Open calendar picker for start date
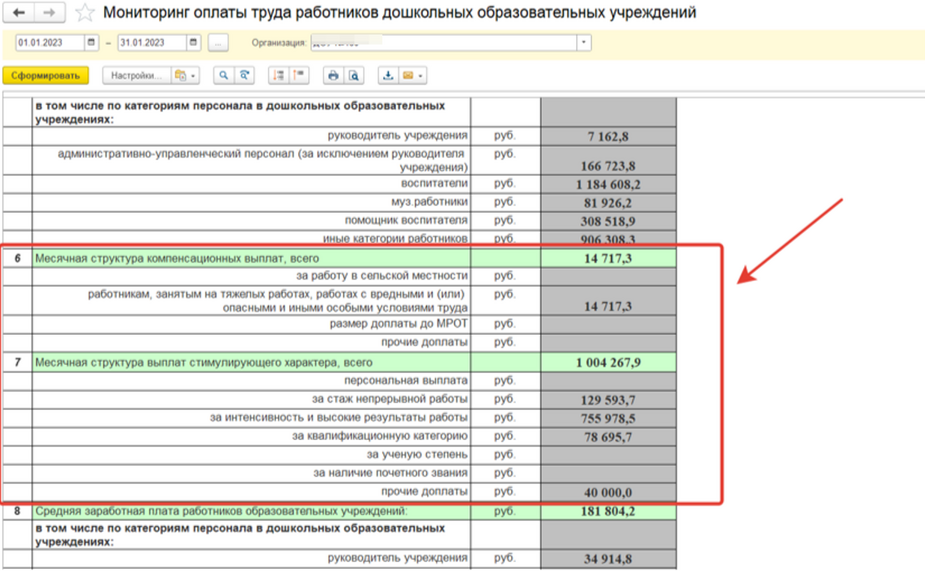 (x=92, y=43)
